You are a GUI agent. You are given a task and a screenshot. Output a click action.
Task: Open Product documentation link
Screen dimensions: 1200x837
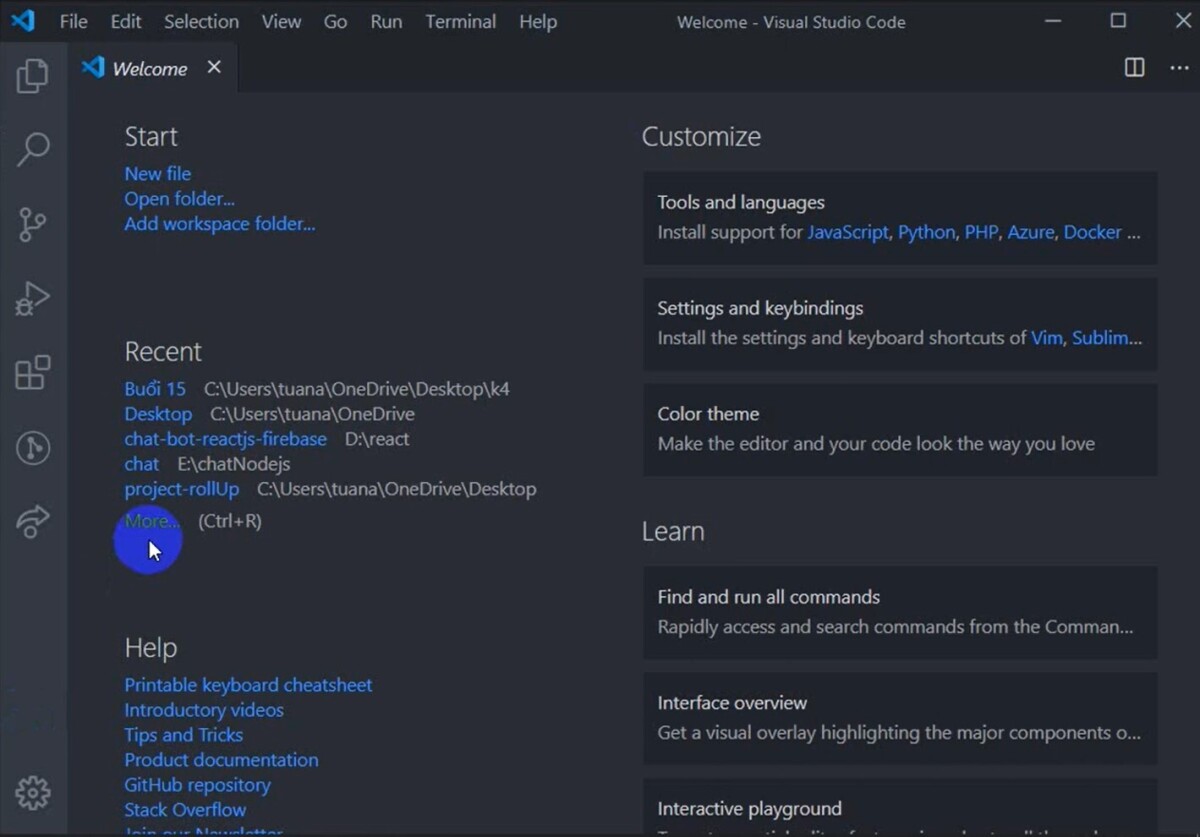[222, 760]
